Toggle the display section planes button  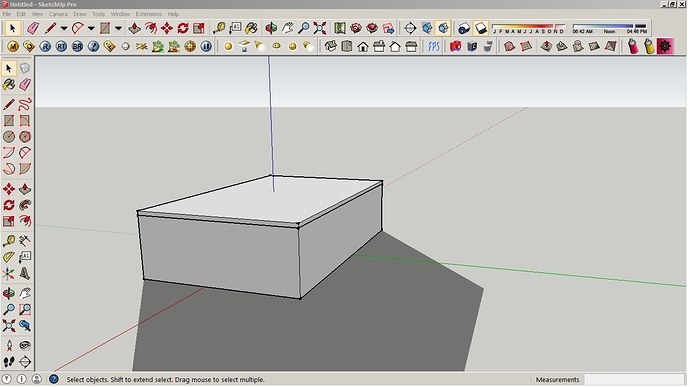pos(427,29)
